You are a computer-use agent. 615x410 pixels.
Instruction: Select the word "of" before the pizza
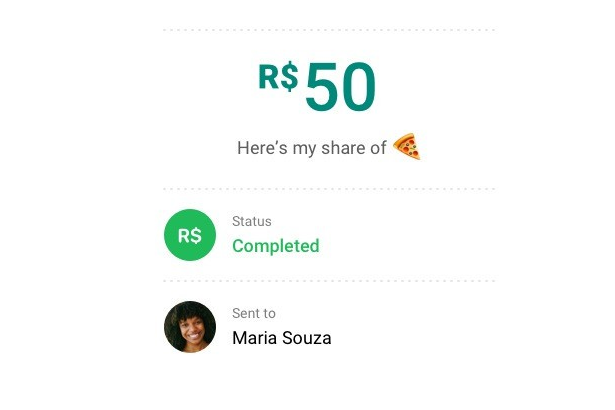(x=378, y=148)
